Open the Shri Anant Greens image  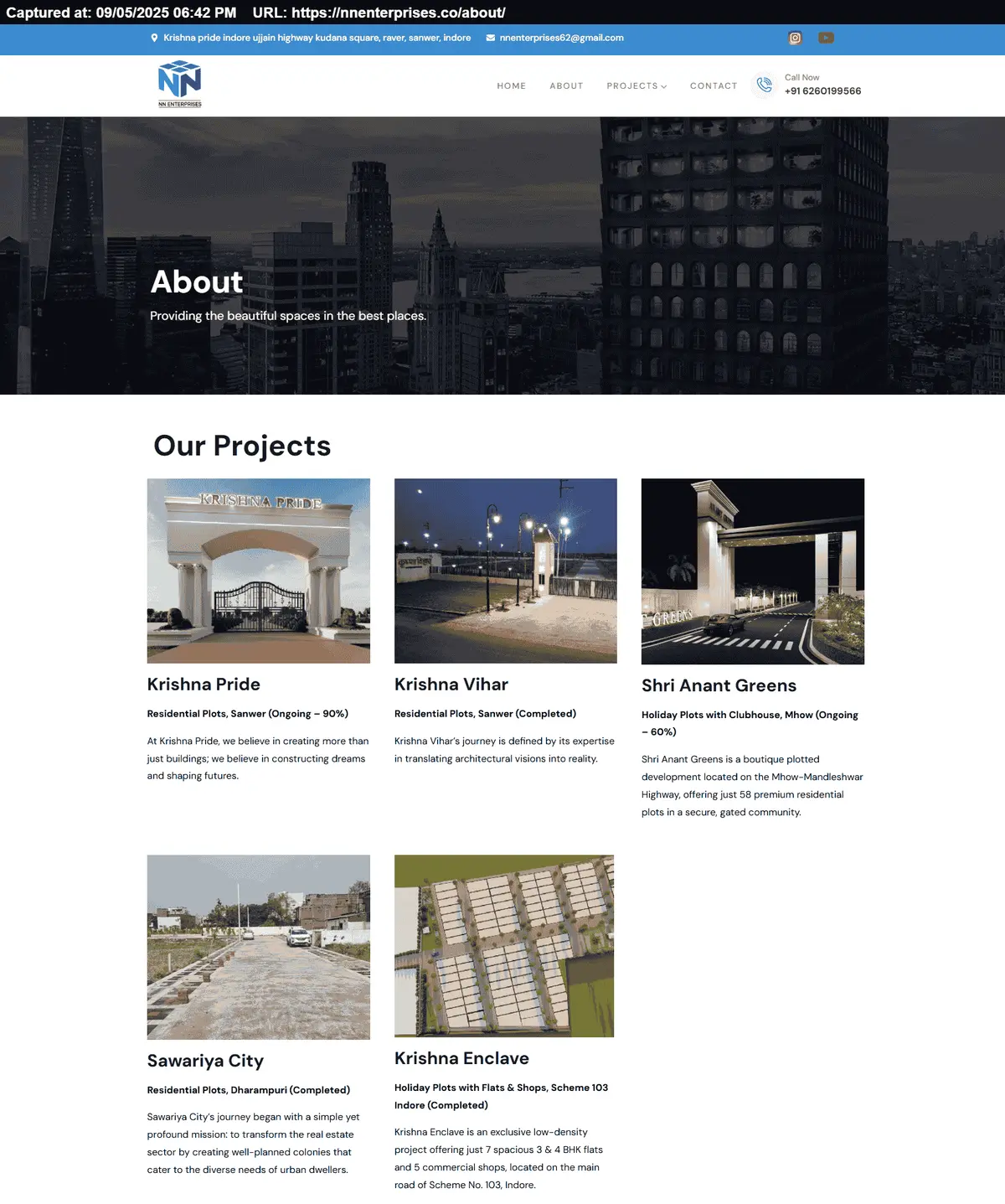752,571
